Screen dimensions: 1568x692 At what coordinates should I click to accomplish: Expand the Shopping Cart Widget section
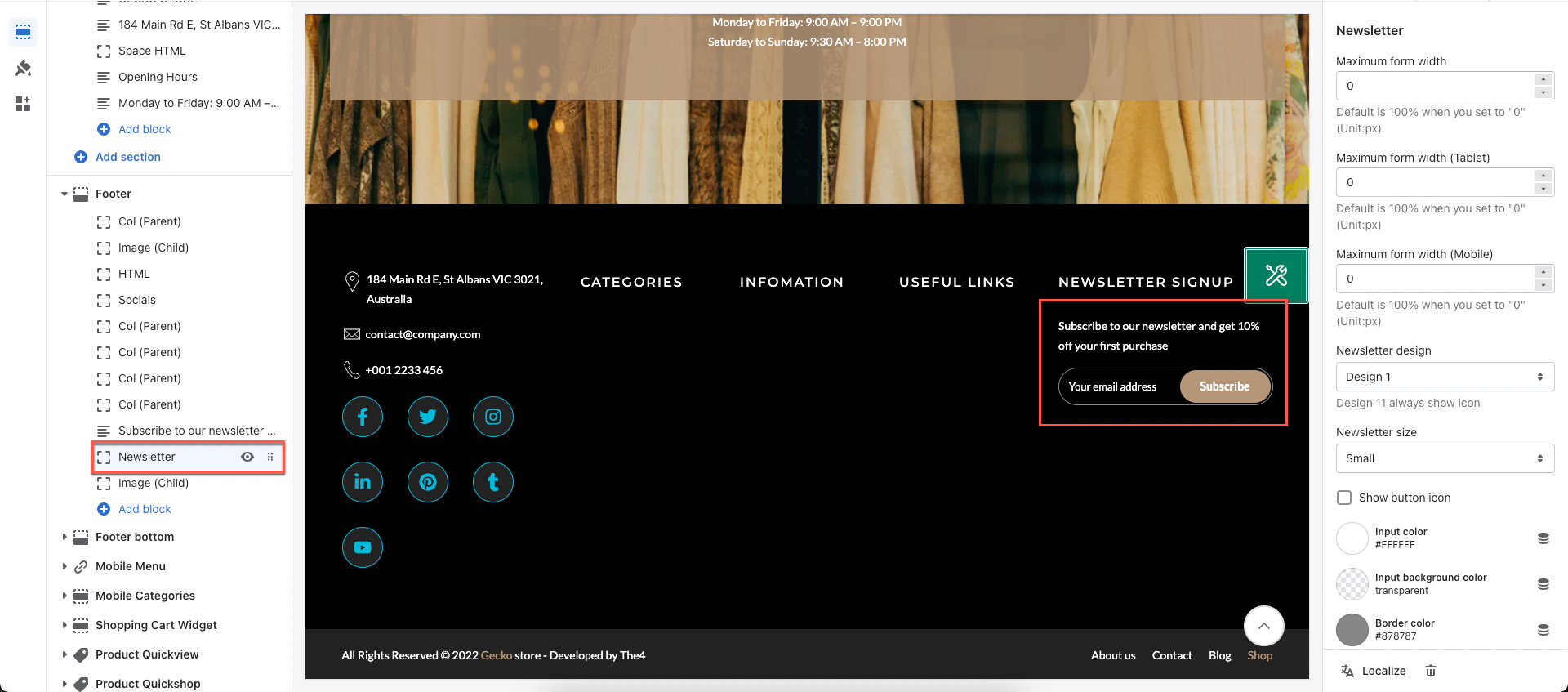click(65, 625)
